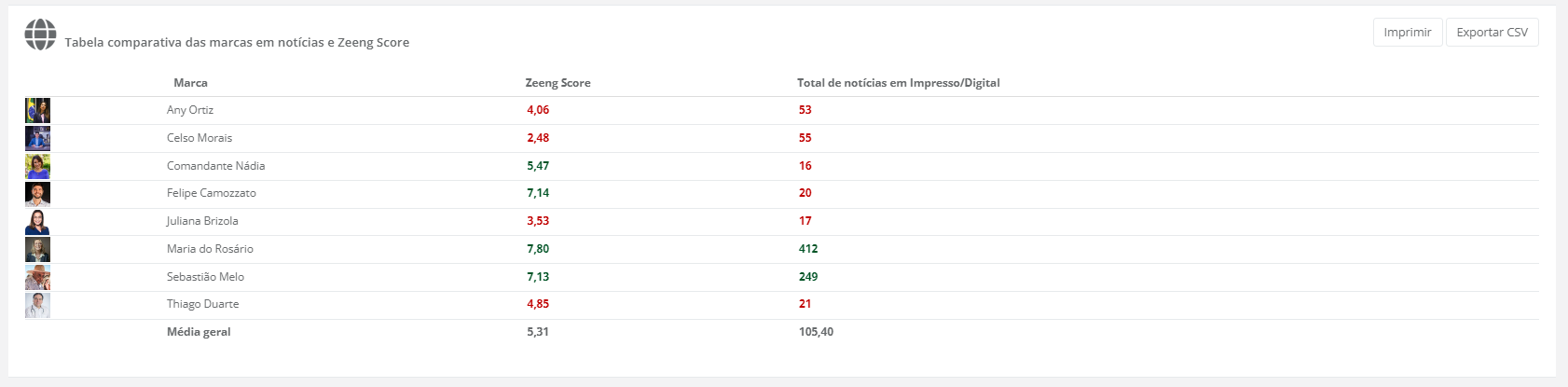Select Comandante Nádia's photo thumbnail
The width and height of the screenshot is (1568, 387).
click(x=37, y=167)
